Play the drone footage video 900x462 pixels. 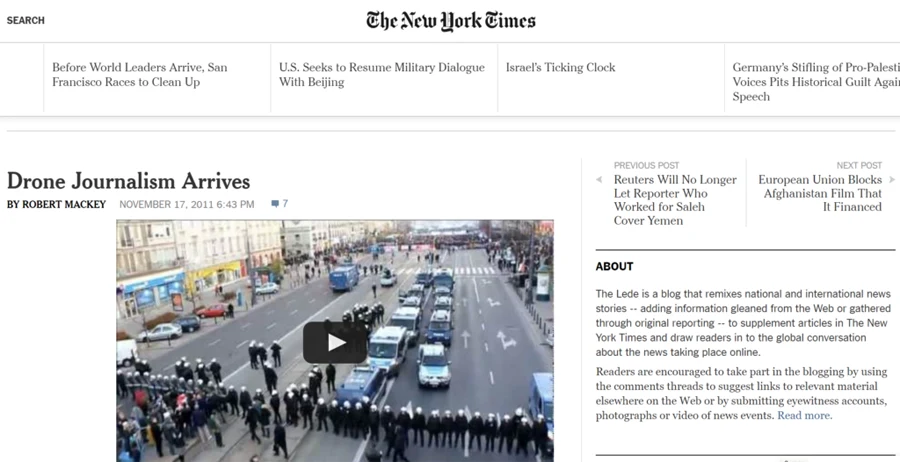[335, 343]
